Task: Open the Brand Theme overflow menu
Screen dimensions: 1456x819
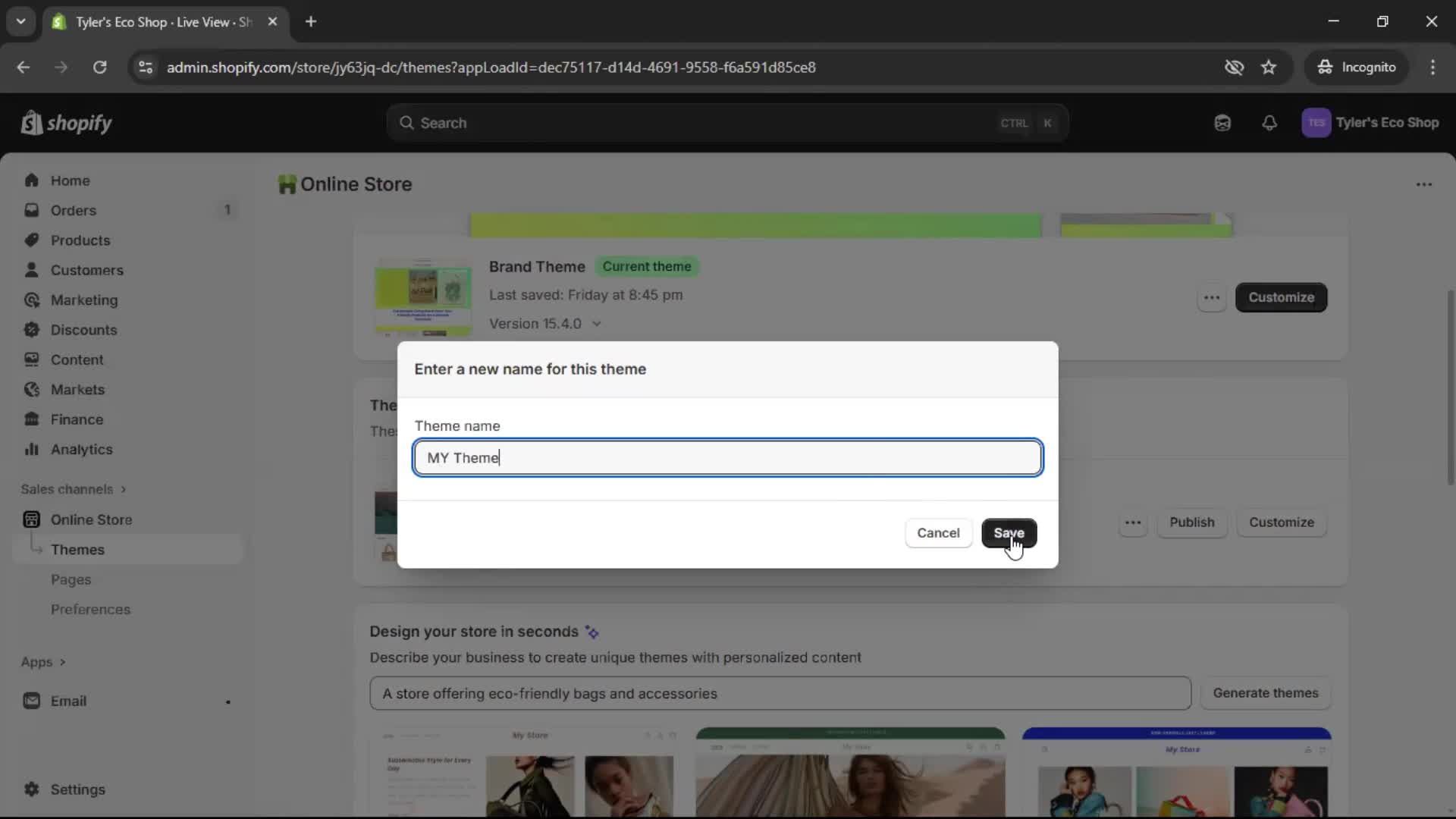Action: tap(1211, 297)
